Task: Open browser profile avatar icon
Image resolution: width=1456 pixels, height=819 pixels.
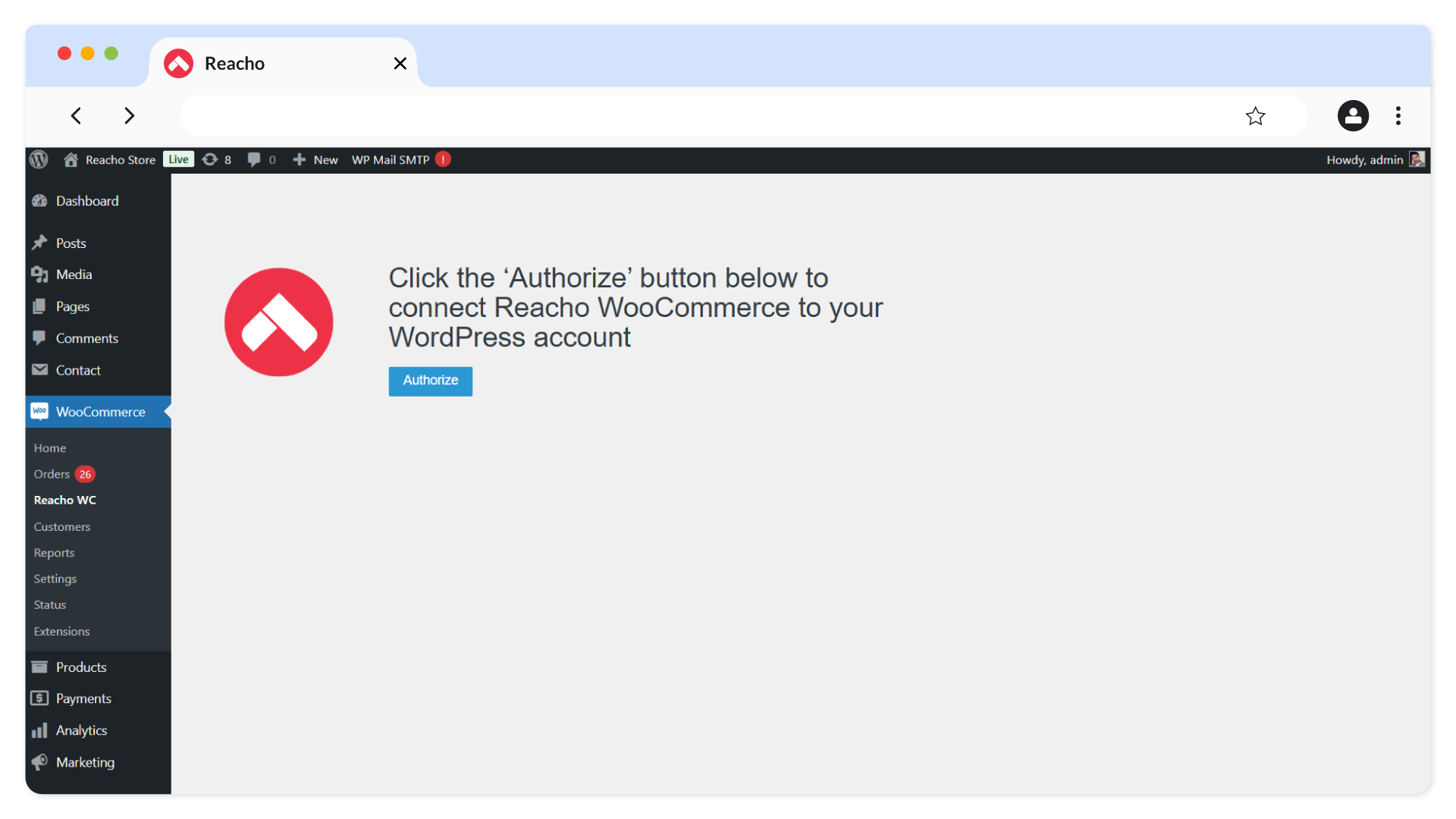Action: point(1352,116)
